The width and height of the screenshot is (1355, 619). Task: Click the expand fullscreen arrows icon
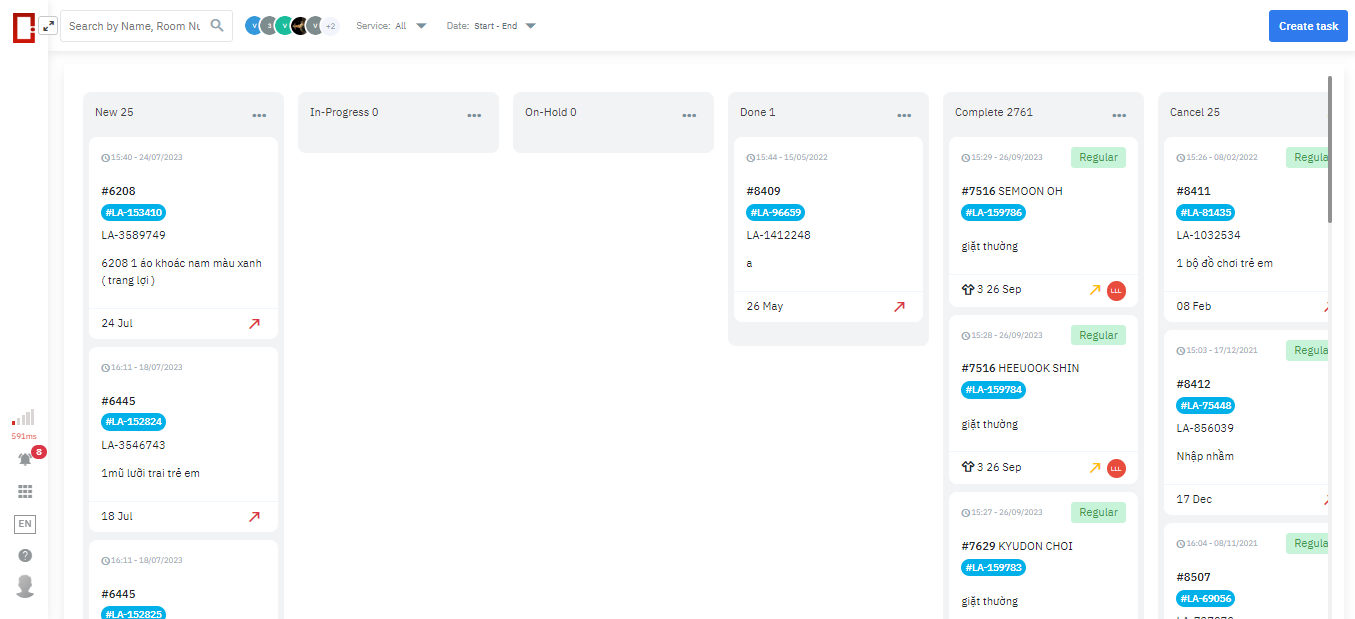coord(48,26)
